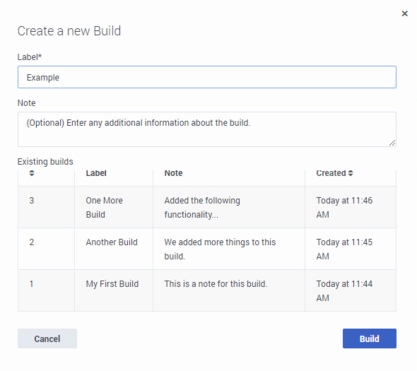Click the Note column header

pyautogui.click(x=173, y=173)
